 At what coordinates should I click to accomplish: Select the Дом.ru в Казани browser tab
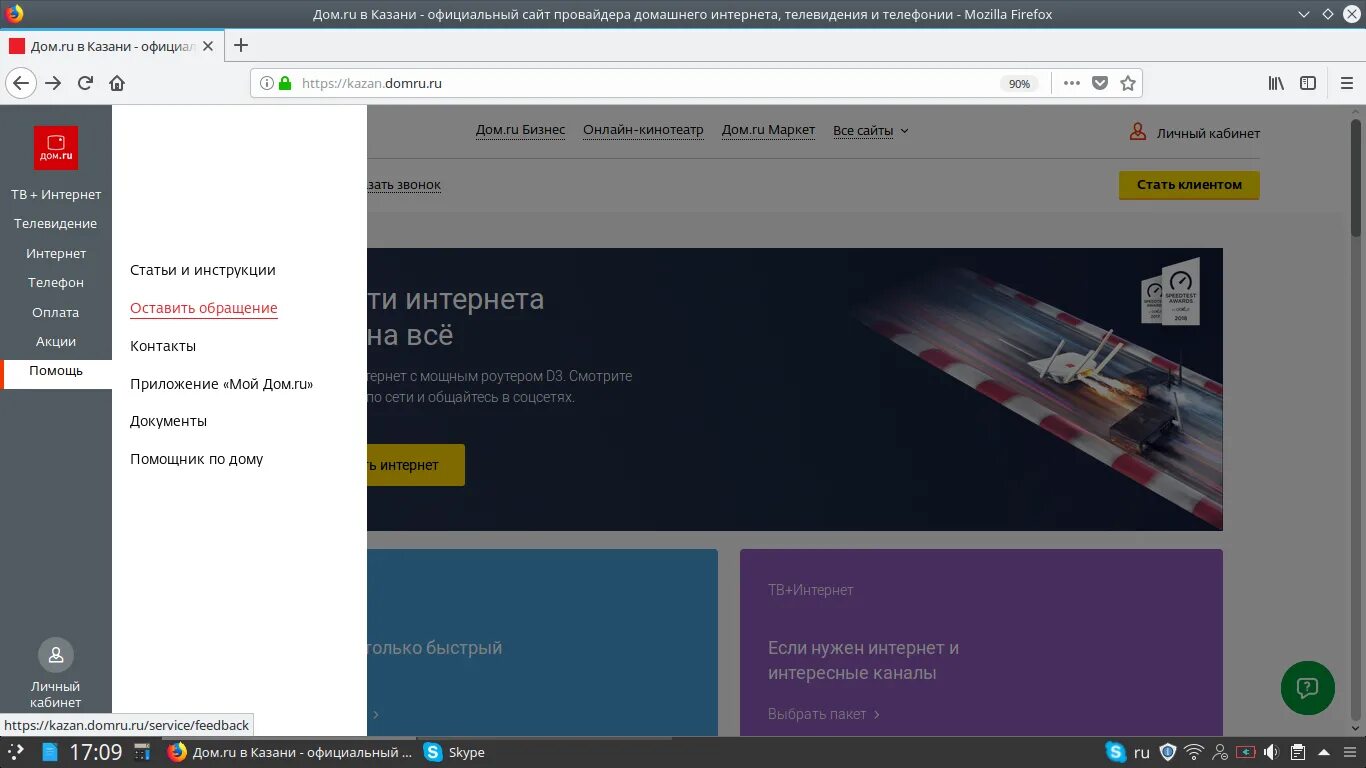(112, 46)
